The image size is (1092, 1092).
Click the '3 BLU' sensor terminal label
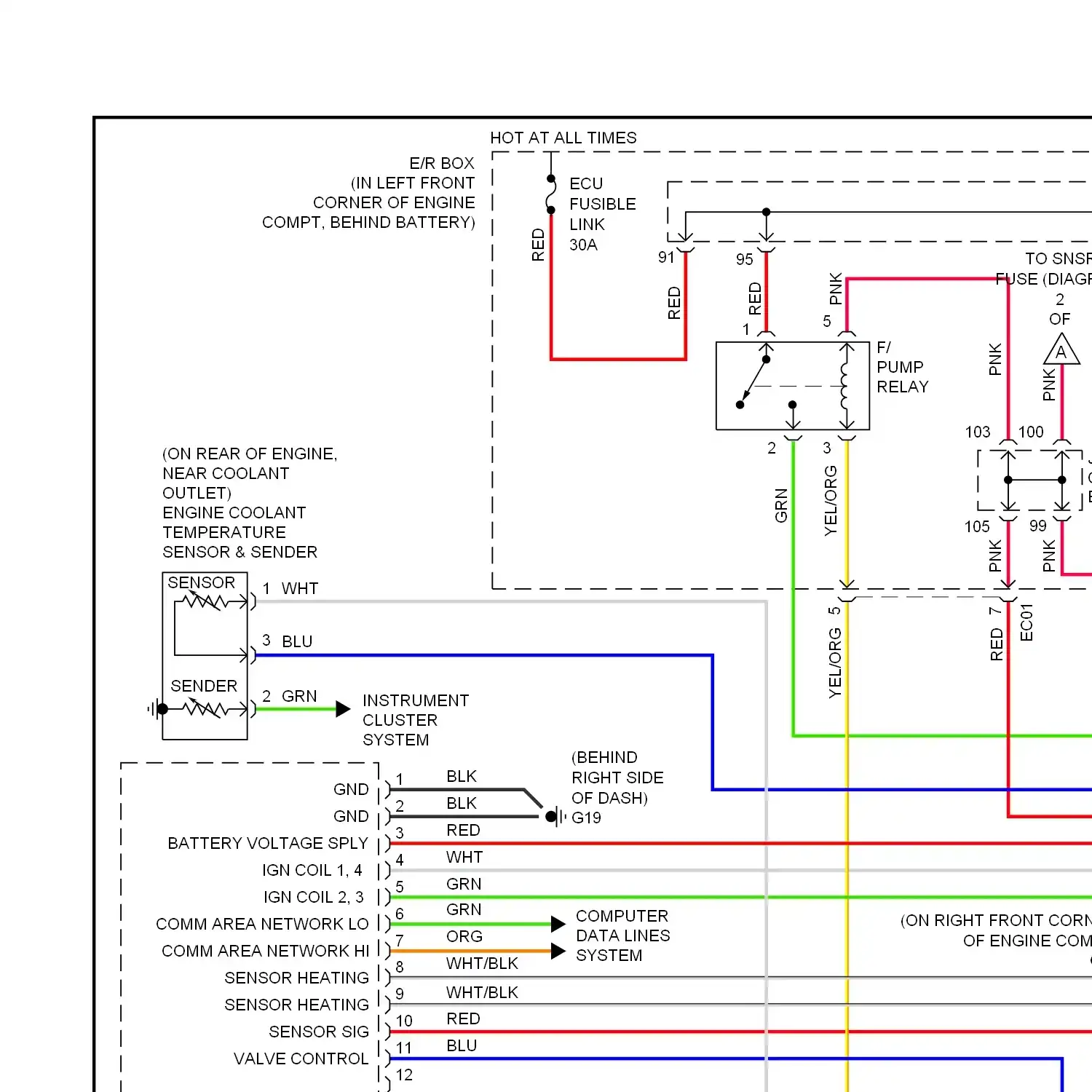pyautogui.click(x=287, y=641)
